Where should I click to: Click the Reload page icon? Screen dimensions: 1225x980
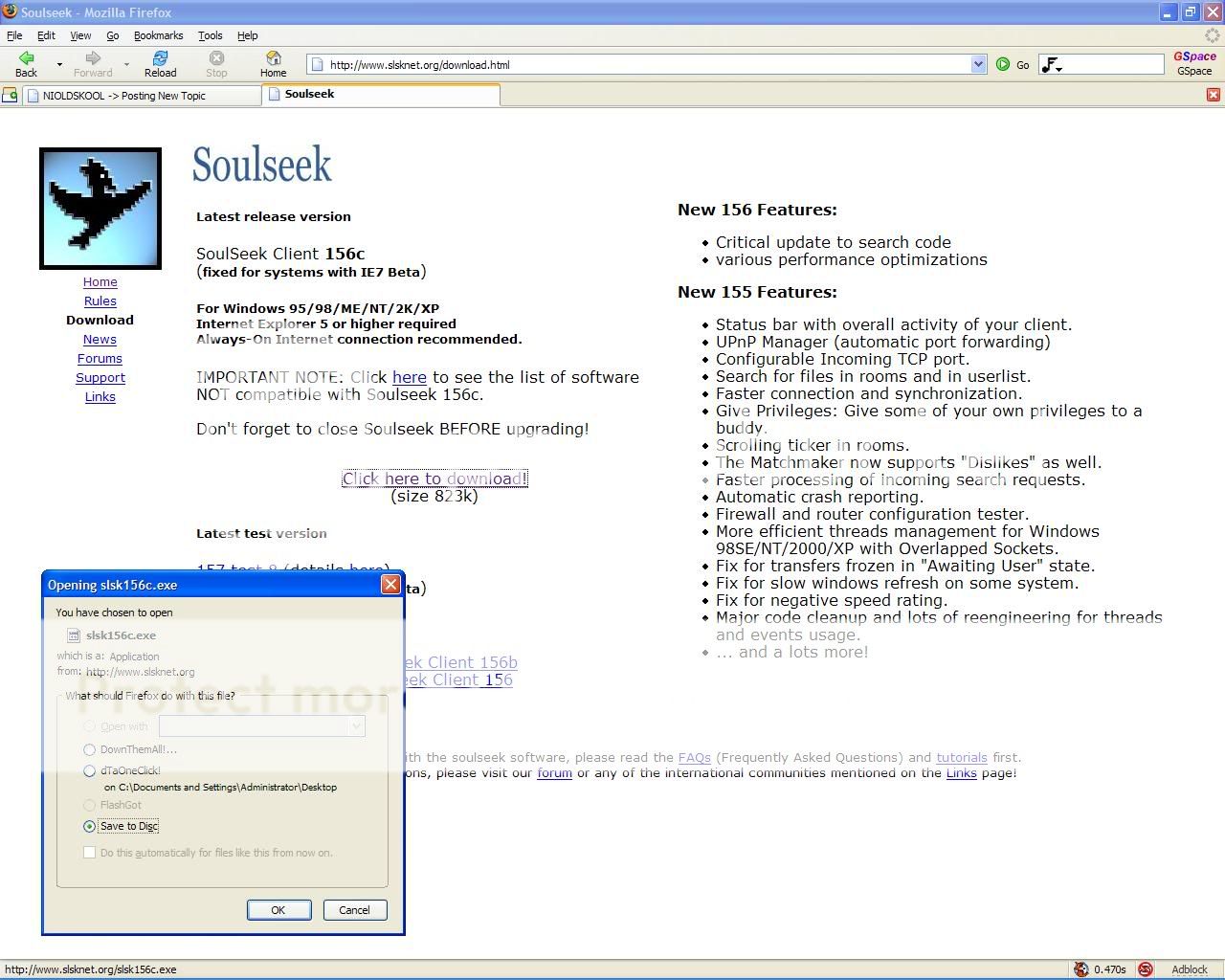point(160,59)
